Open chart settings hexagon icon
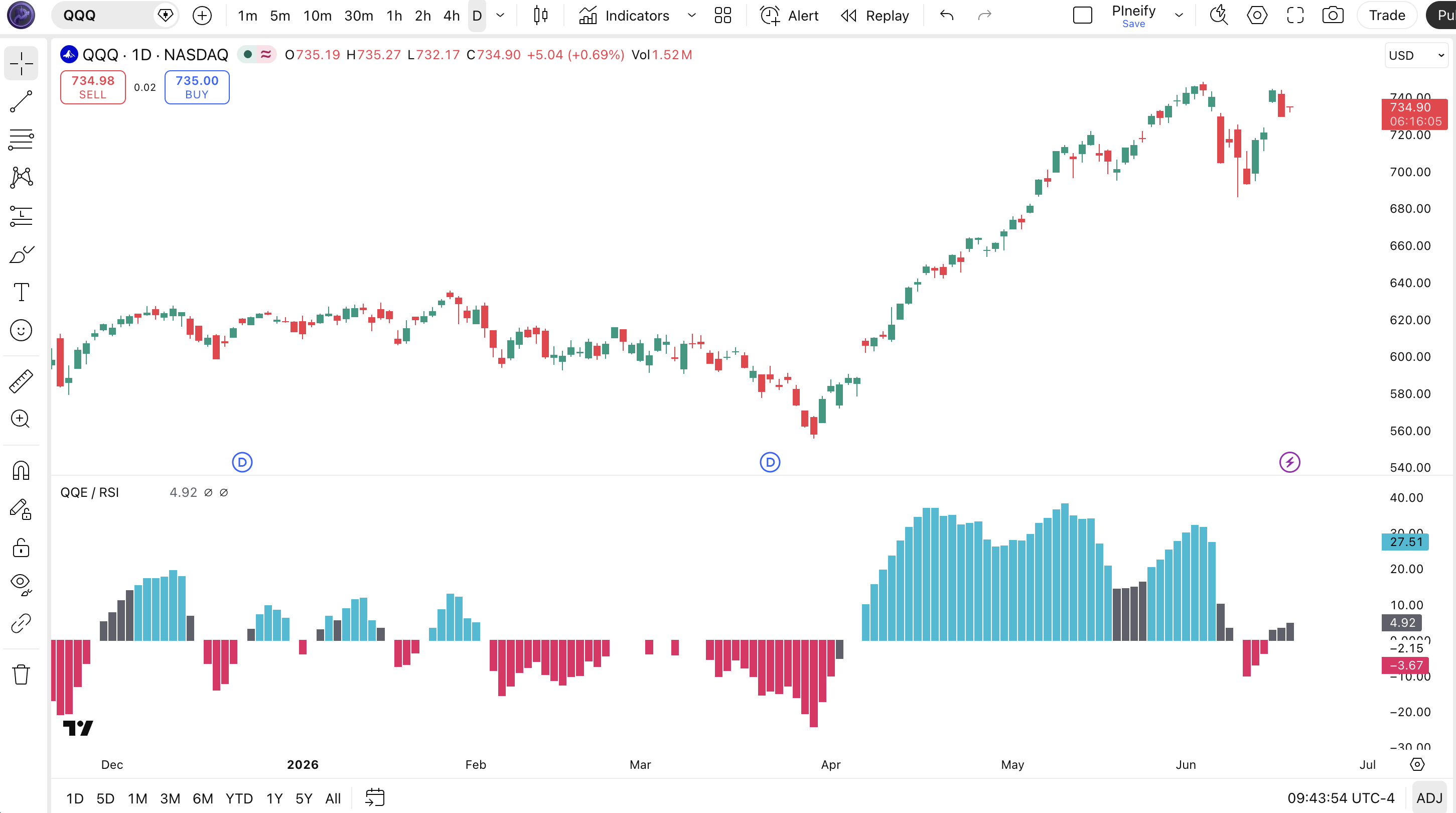The image size is (1456, 813). pyautogui.click(x=1257, y=15)
